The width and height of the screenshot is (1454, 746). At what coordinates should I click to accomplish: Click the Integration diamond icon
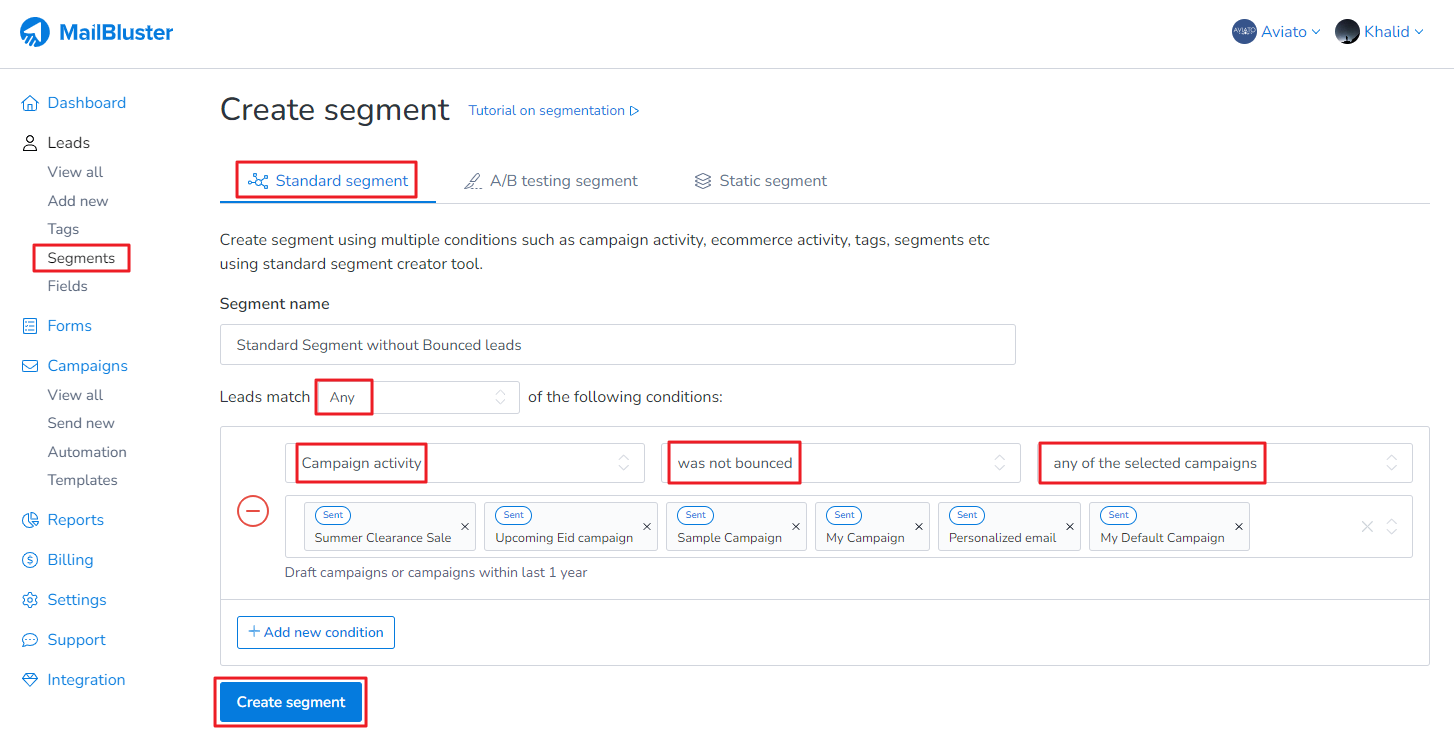click(x=30, y=680)
